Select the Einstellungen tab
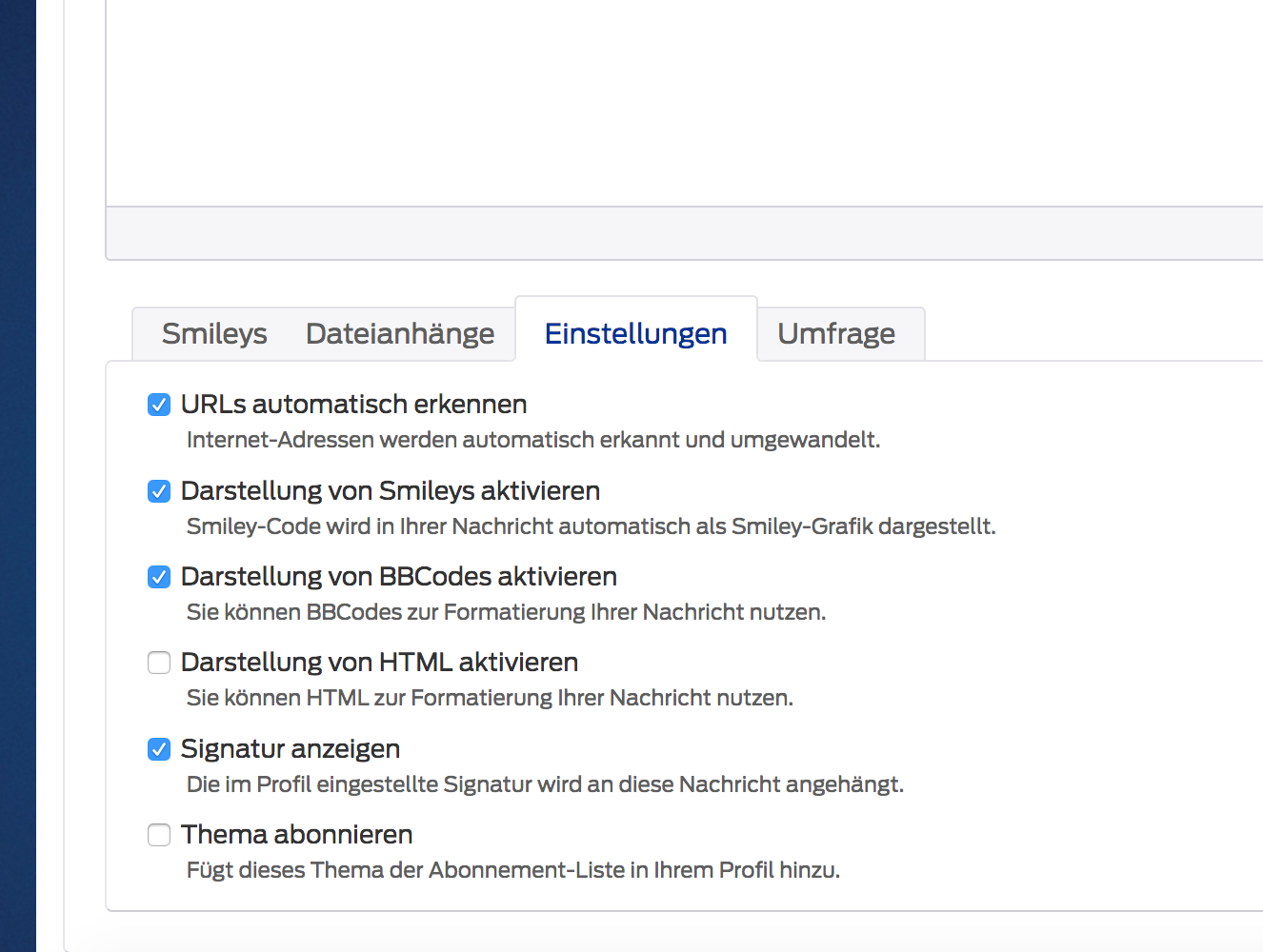 [635, 334]
